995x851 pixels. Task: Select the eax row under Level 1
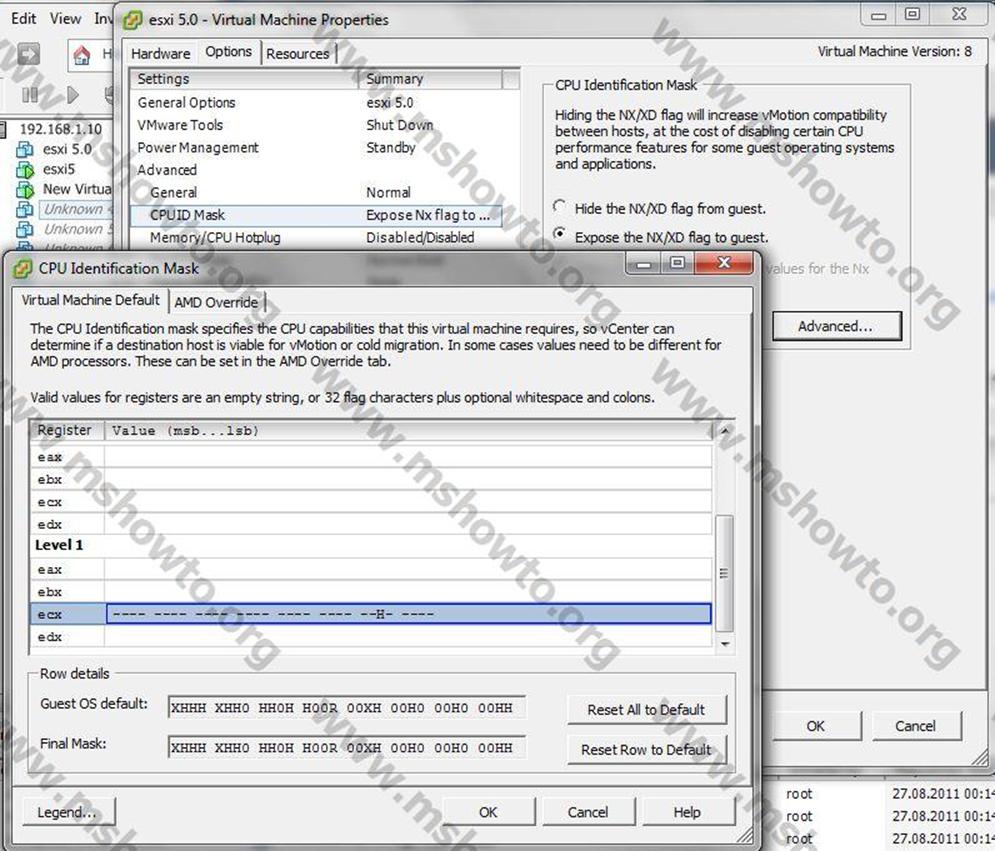[x=371, y=569]
